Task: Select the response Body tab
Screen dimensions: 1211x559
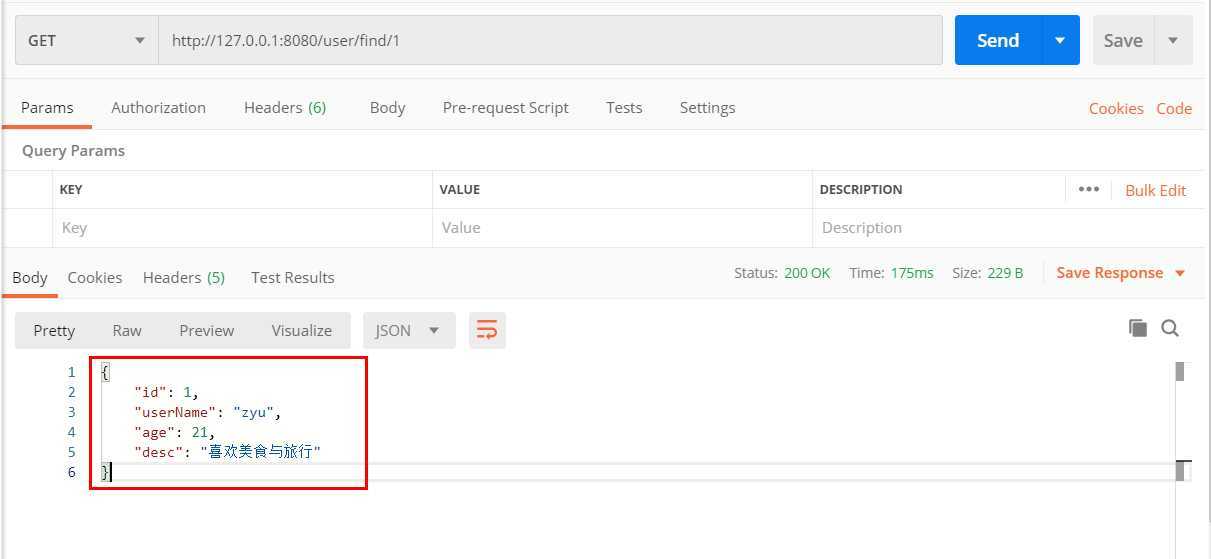Action: pyautogui.click(x=30, y=278)
